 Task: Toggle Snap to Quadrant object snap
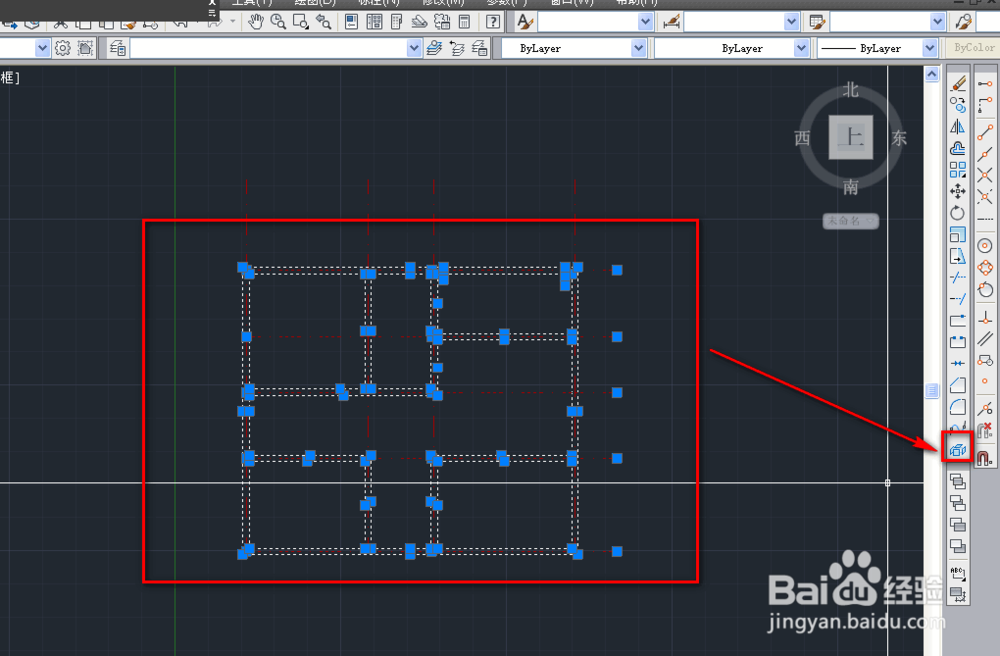(x=985, y=268)
